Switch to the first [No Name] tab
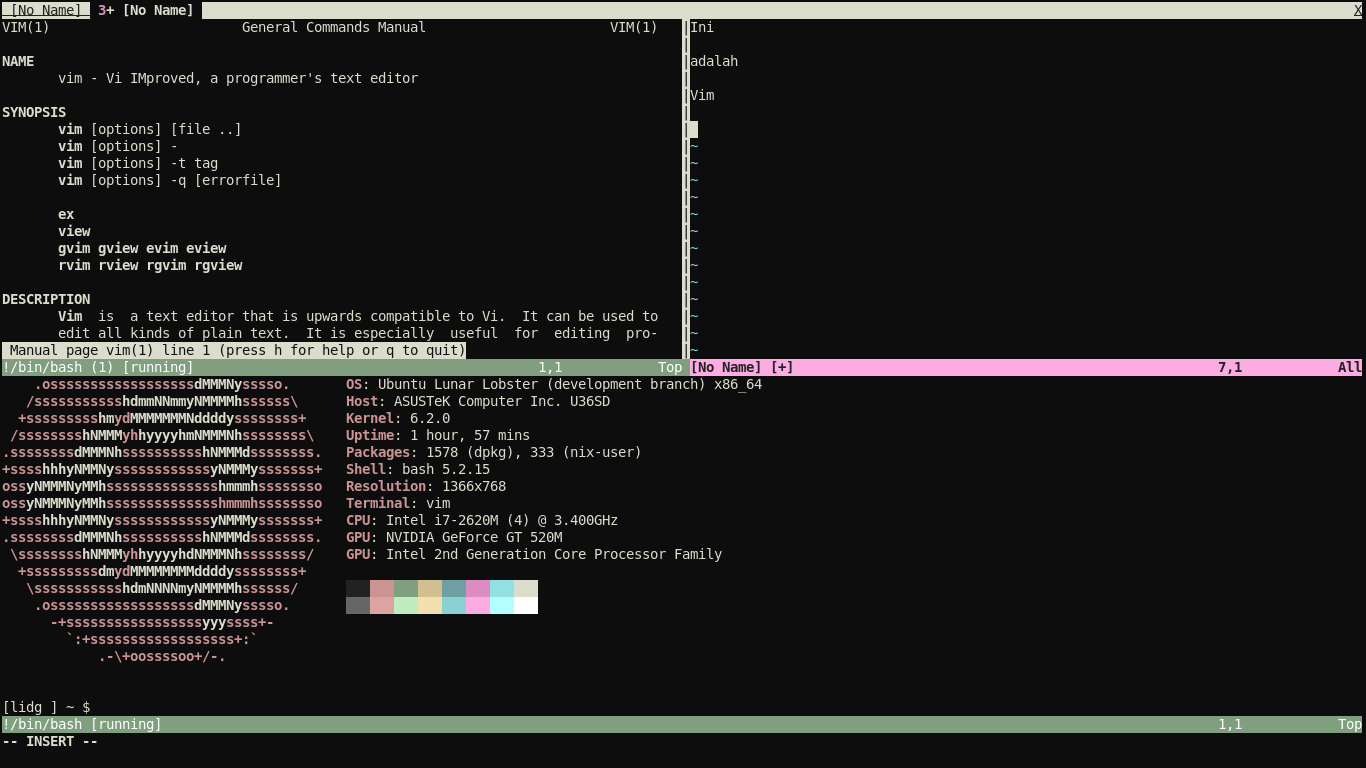Screen dimensions: 1366x768 [x=45, y=10]
